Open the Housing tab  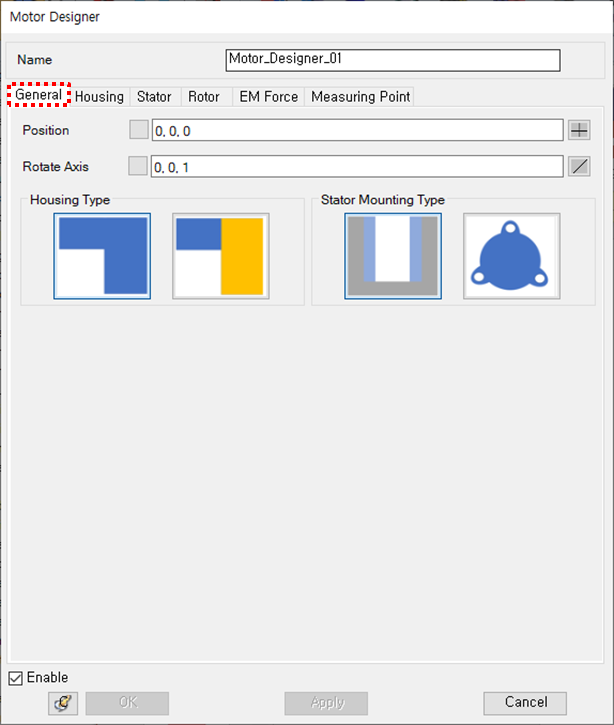[99, 97]
